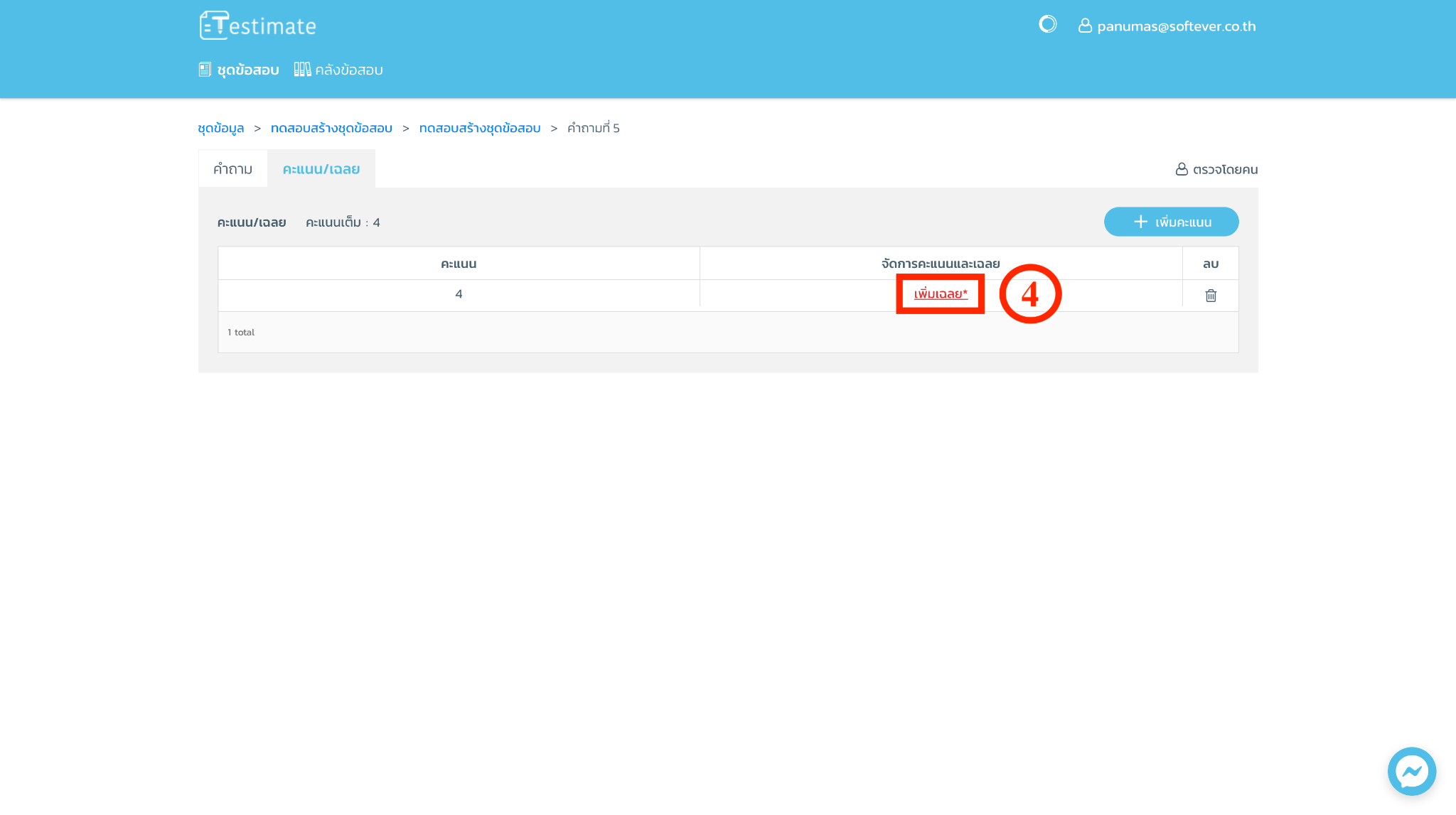Screen dimensions: 1456x815
Task: Open the Messenger chat bubble
Action: [1411, 771]
